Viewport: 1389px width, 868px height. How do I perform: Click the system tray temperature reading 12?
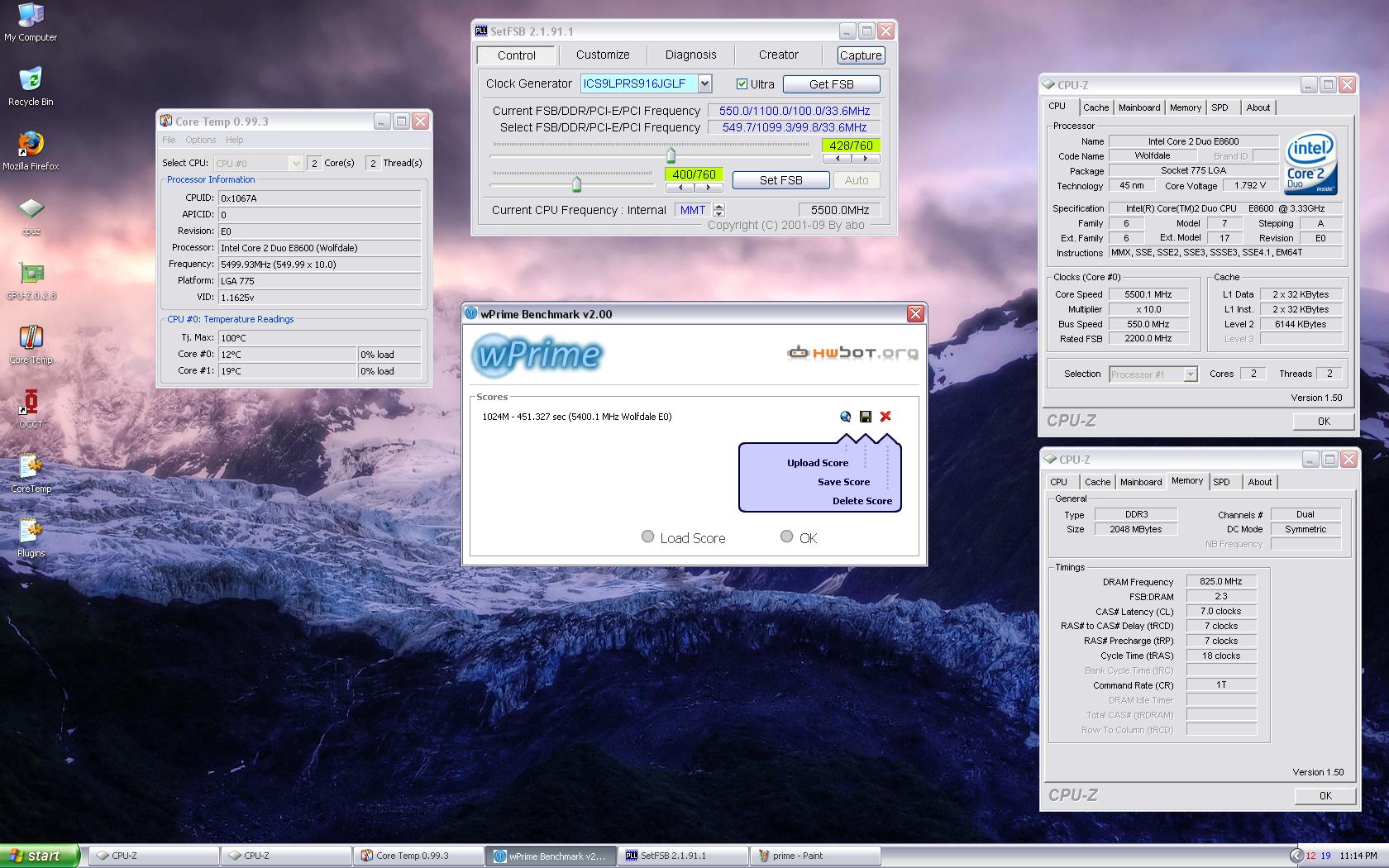click(1310, 856)
